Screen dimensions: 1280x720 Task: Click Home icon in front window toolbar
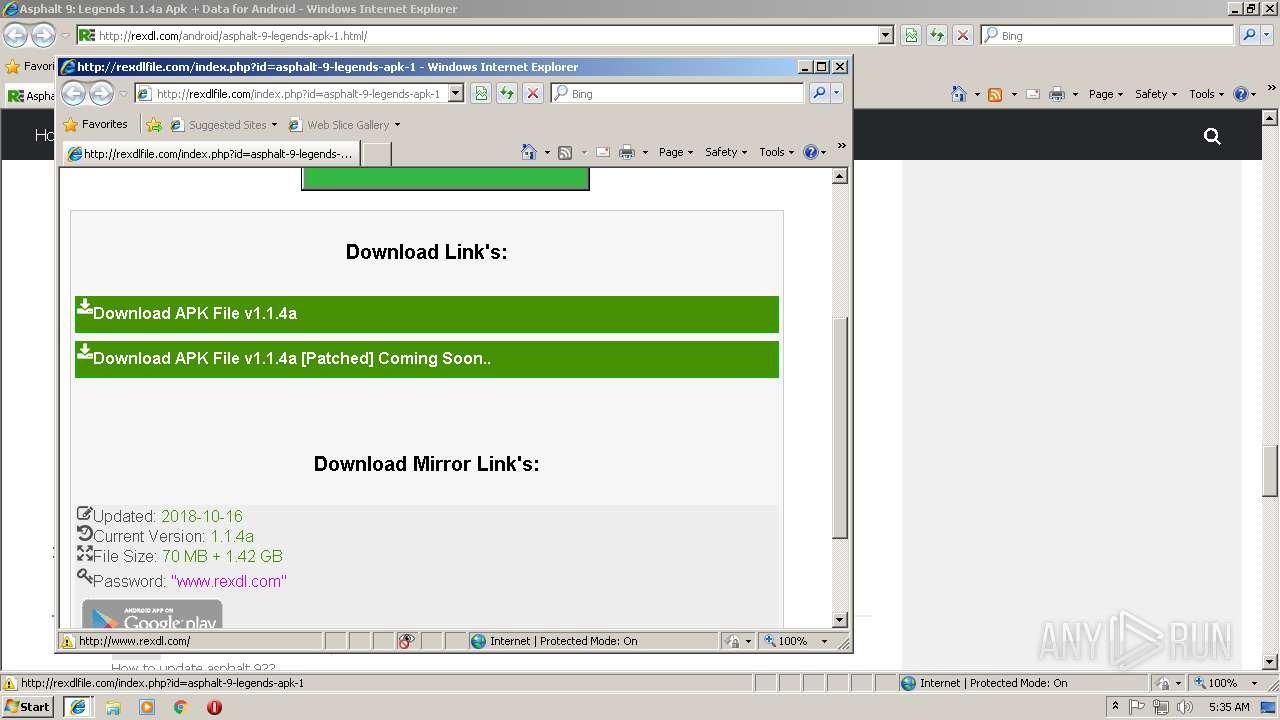529,152
